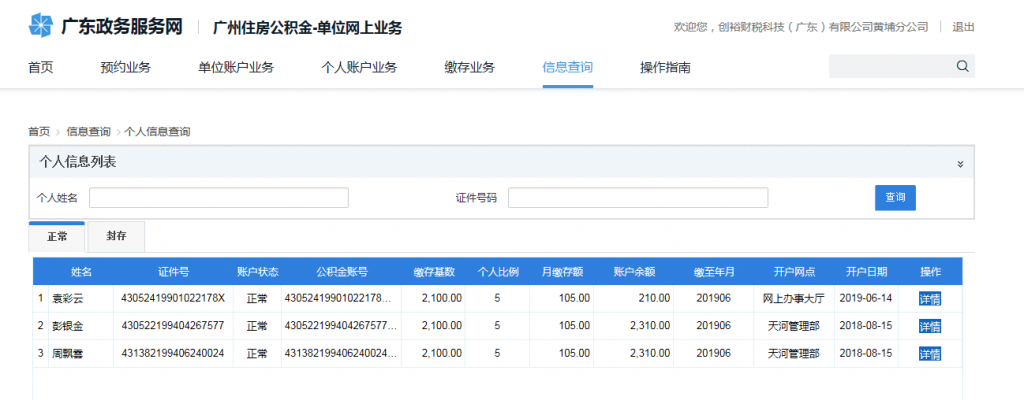This screenshot has height=400, width=1024.
Task: Switch to the 封存 tab
Action: tap(116, 237)
